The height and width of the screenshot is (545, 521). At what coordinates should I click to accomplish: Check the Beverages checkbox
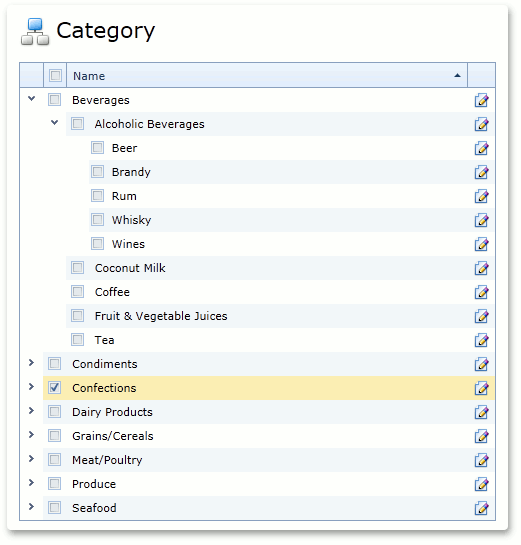55,100
